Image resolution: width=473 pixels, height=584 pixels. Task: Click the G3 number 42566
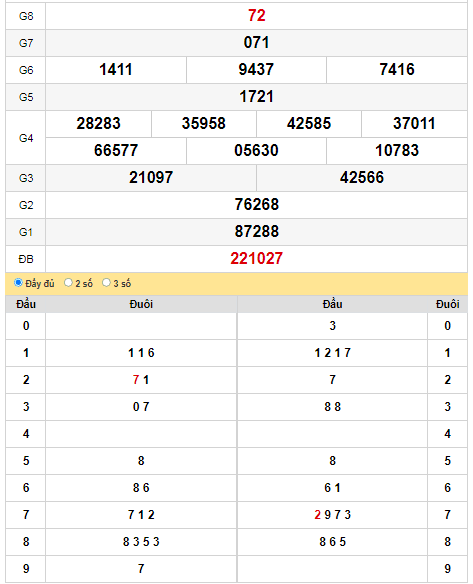click(362, 178)
